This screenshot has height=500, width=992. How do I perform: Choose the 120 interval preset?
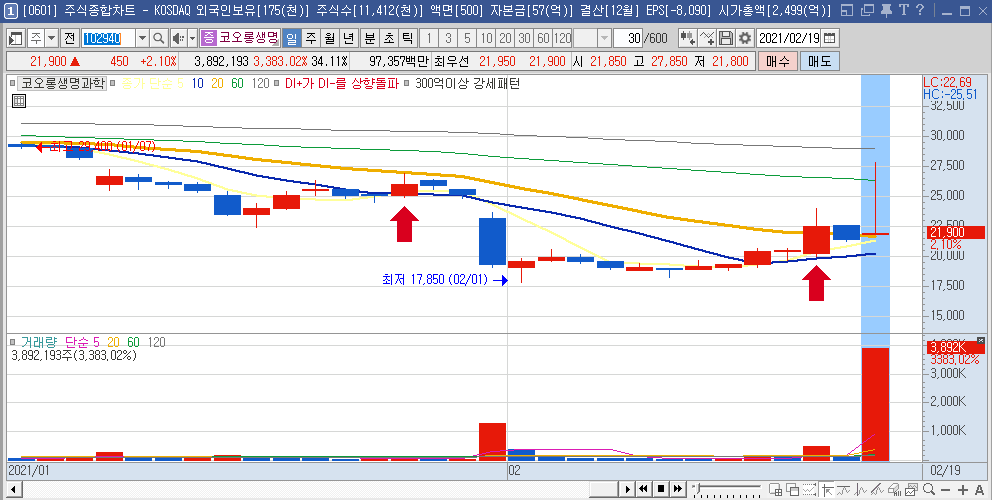click(x=562, y=39)
